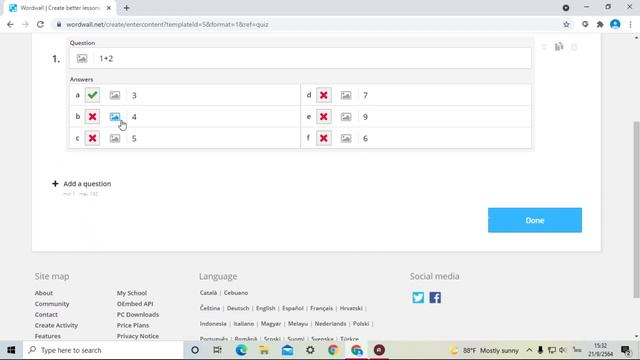Open the Privacy Notice link
This screenshot has height=360, width=640.
click(138, 336)
